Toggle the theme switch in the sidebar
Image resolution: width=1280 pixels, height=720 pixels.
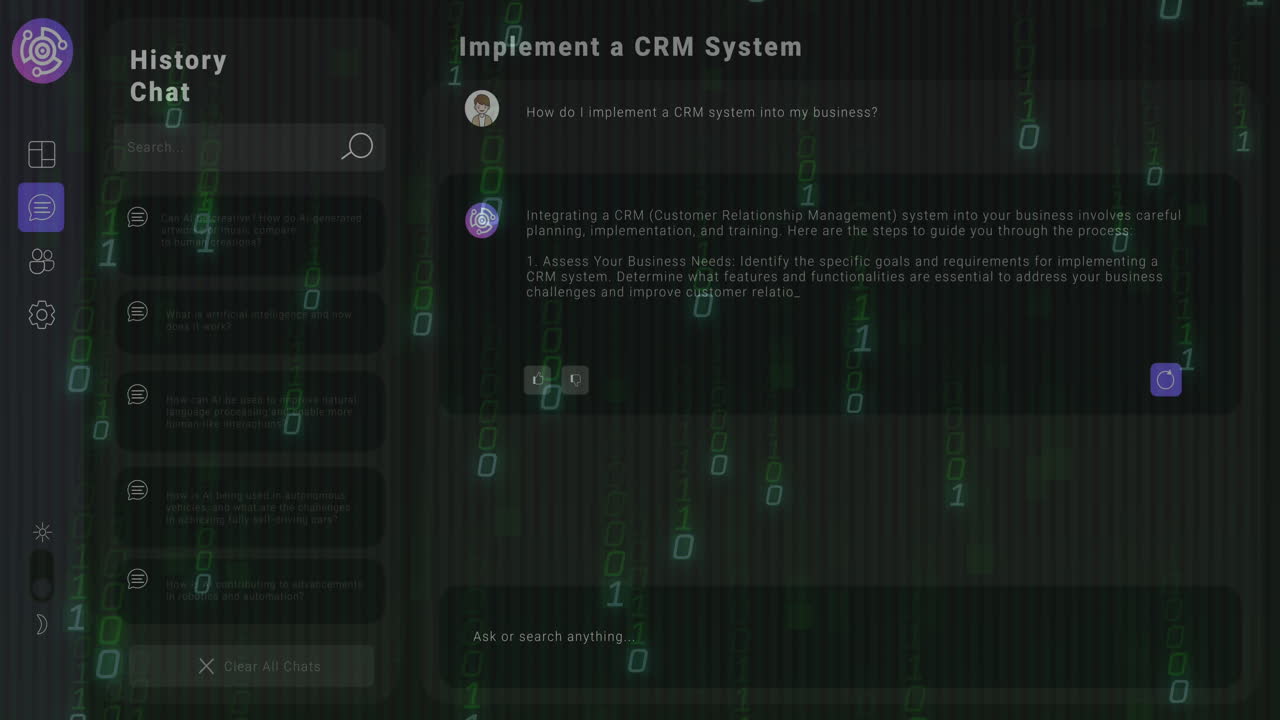[42, 577]
